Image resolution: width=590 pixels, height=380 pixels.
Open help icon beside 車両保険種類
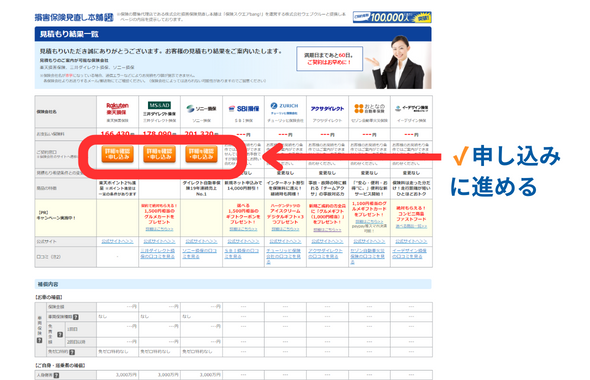76,317
